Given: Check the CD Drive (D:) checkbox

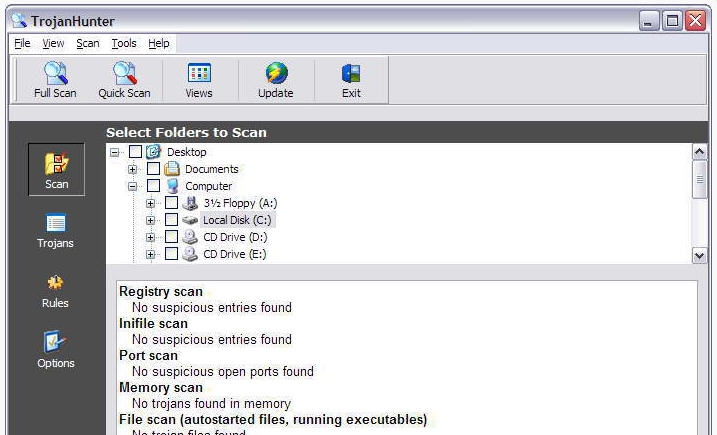Looking at the screenshot, I should click(171, 236).
